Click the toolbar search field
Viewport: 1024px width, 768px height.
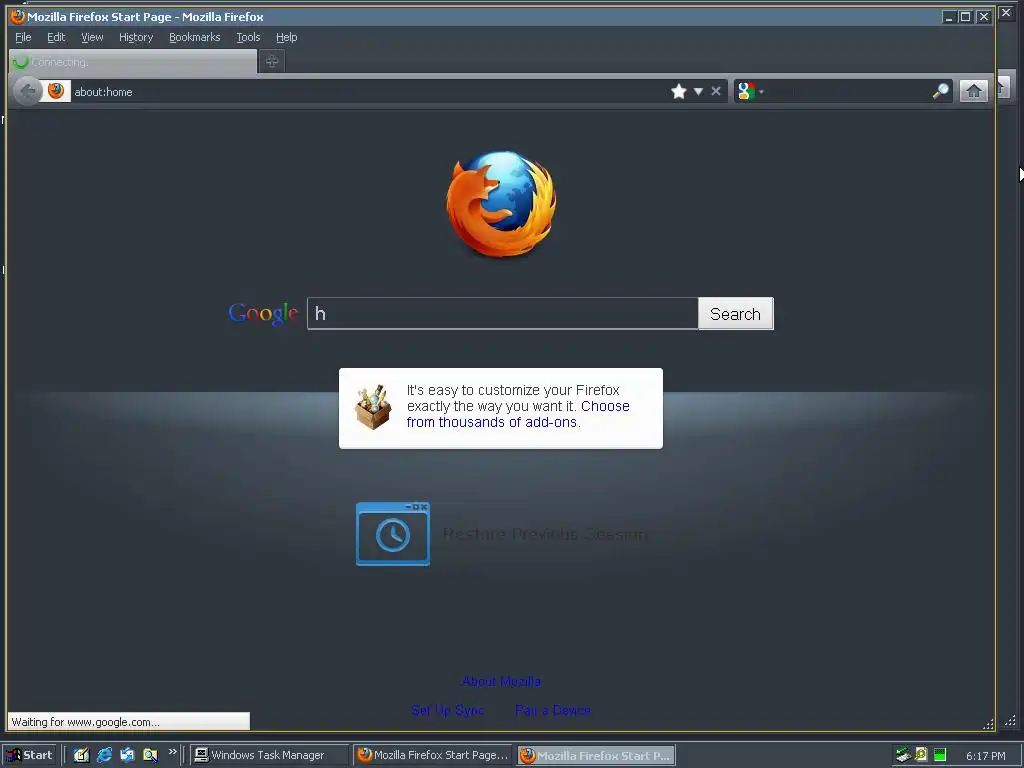[848, 91]
